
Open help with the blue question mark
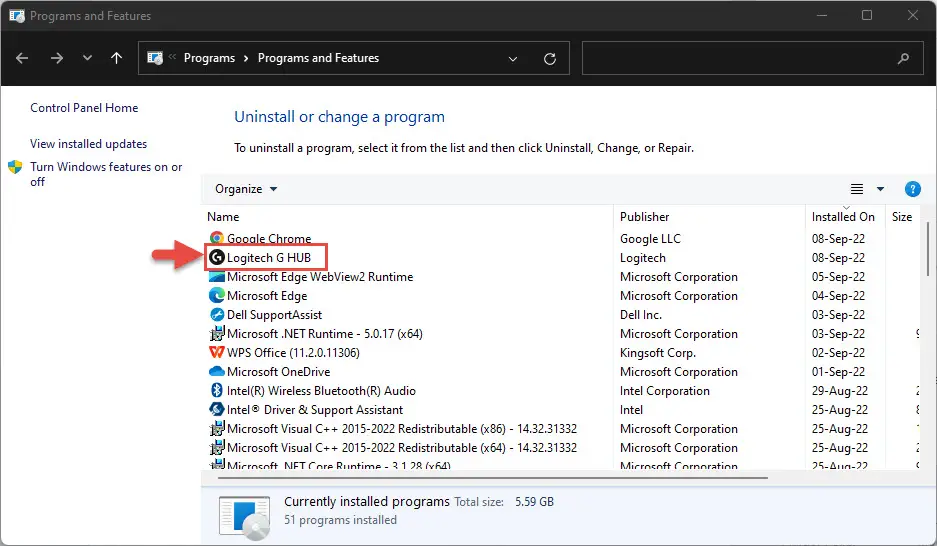tap(912, 189)
